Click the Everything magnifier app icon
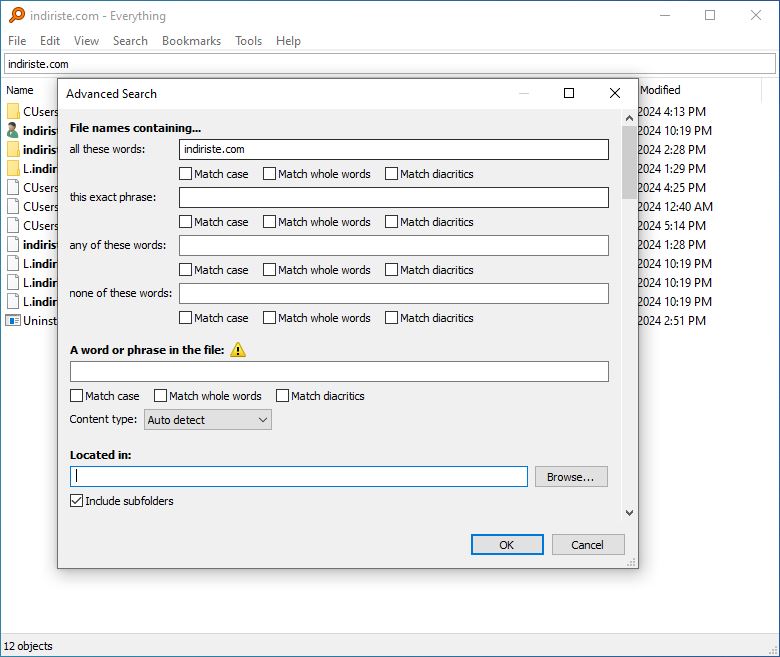 (x=16, y=15)
